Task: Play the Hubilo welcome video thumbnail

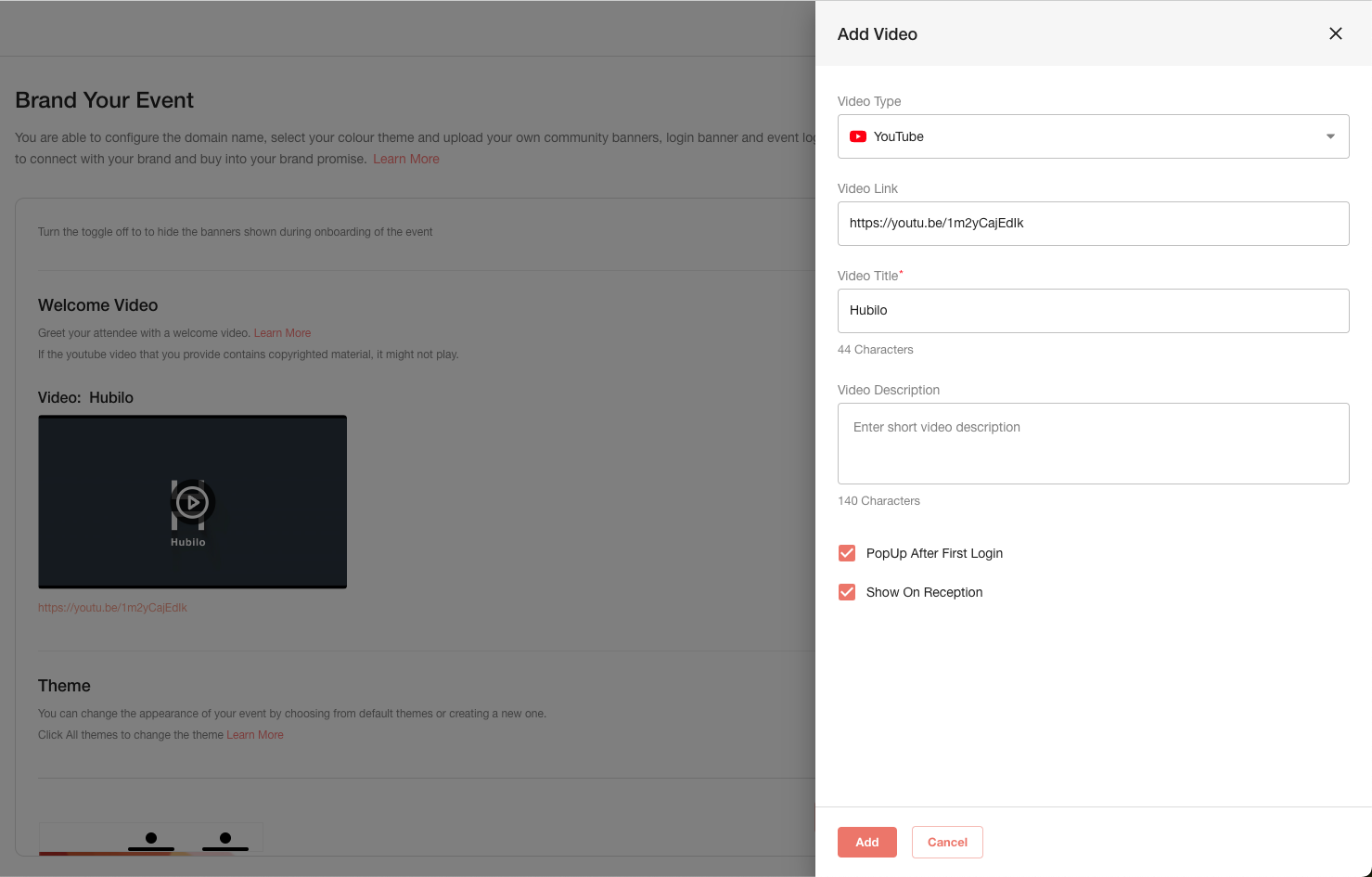Action: [192, 502]
